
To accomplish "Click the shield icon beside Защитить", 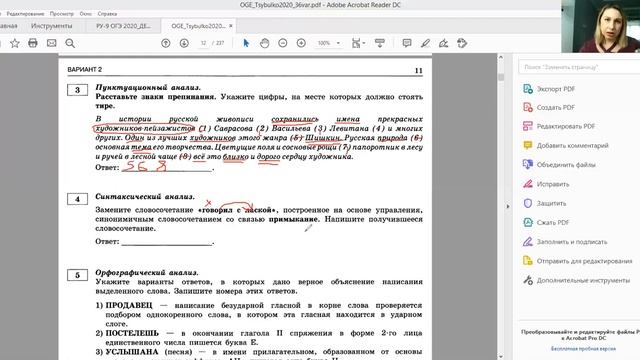I will [528, 203].
